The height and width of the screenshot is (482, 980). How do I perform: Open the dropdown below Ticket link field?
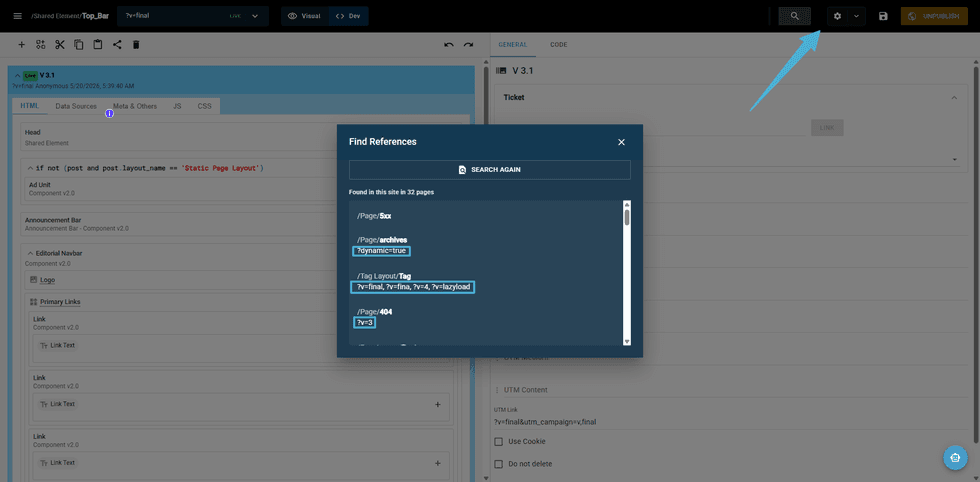click(954, 159)
